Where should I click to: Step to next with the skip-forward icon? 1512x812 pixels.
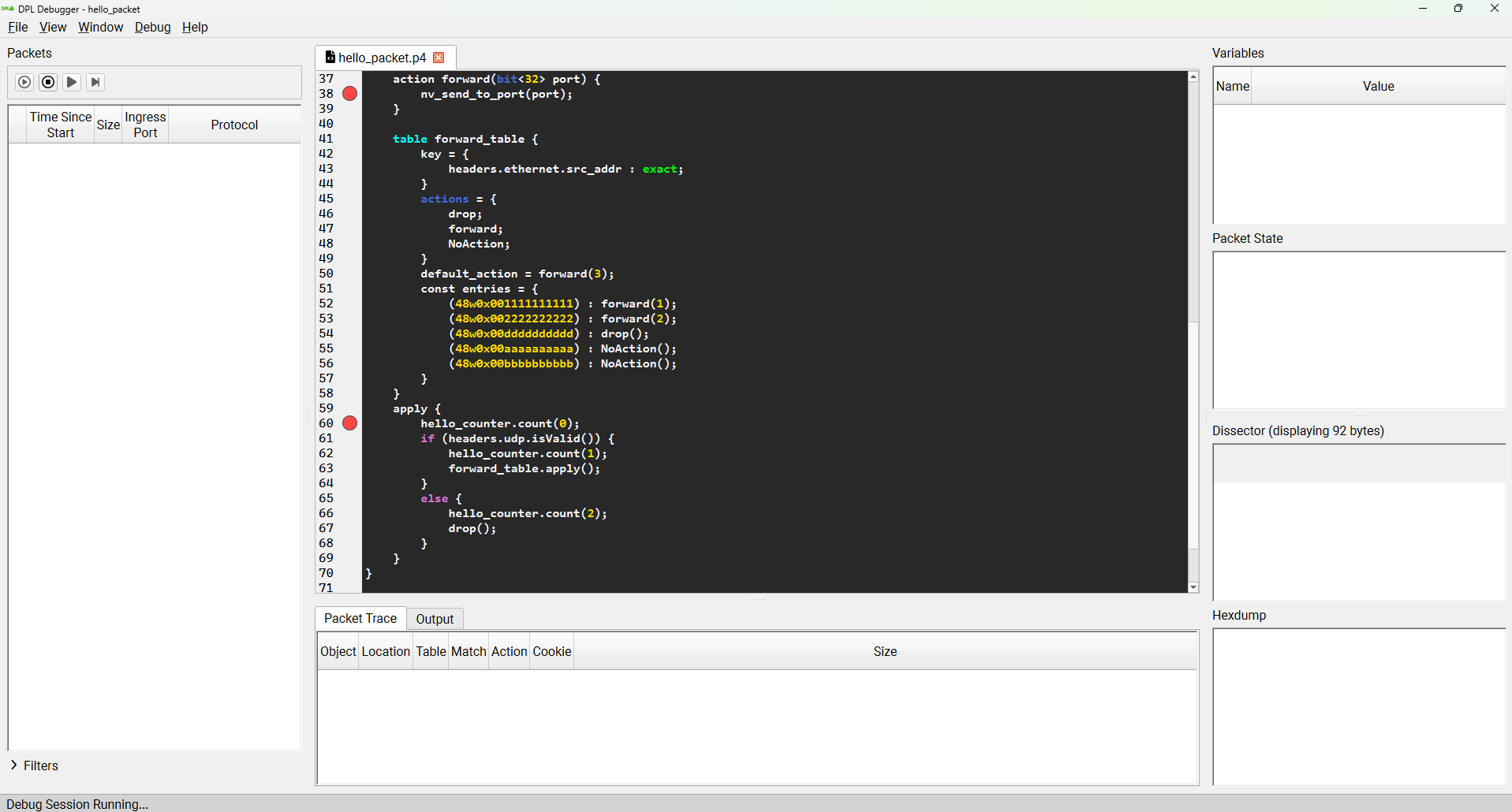coord(95,82)
